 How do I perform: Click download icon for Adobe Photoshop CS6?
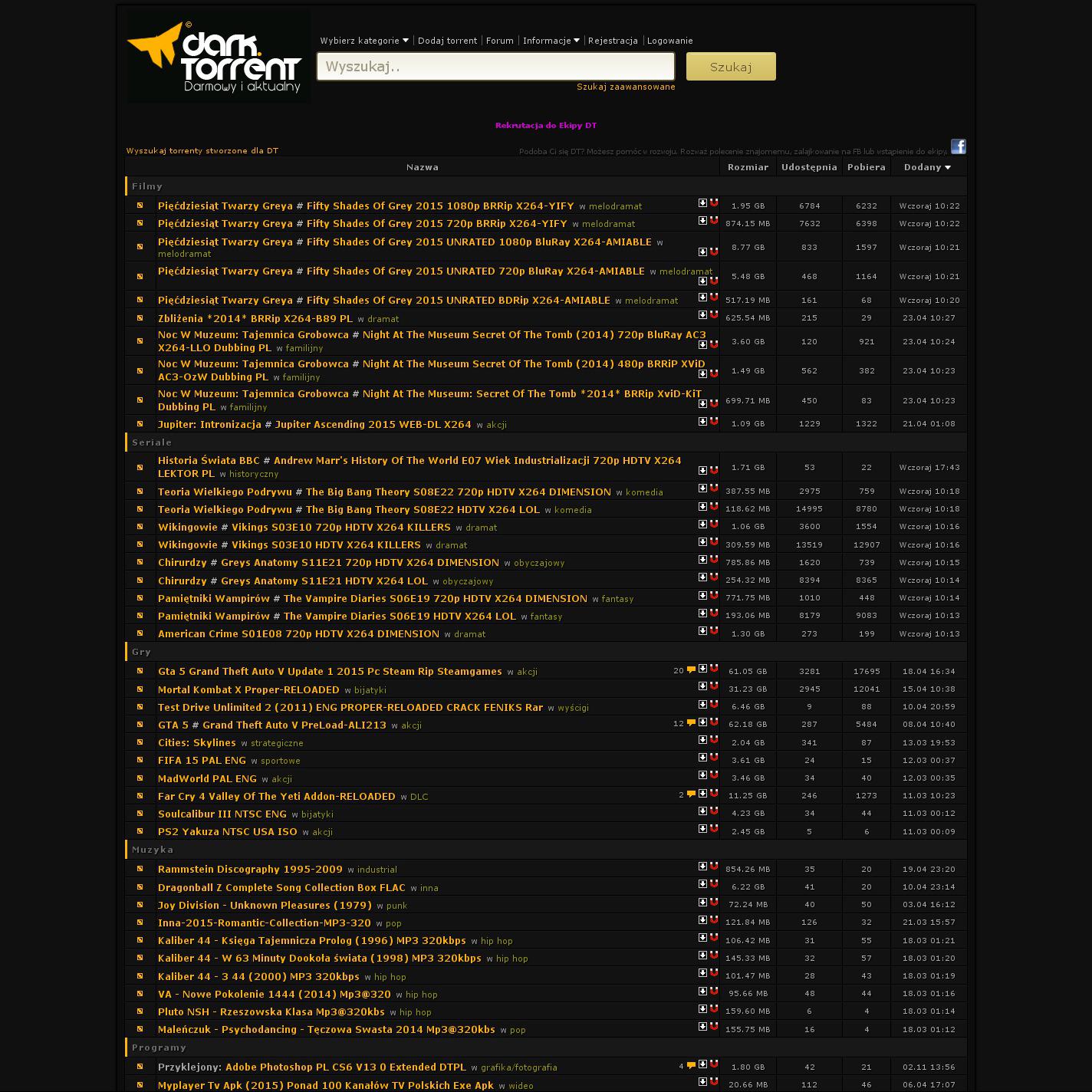tap(702, 1064)
